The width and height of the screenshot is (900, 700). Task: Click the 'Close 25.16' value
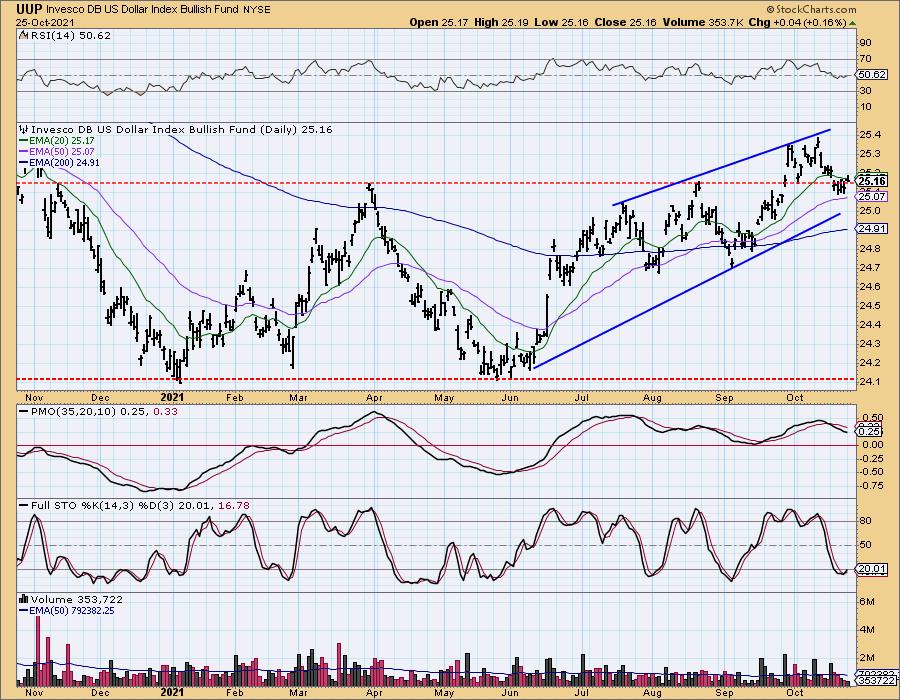(x=626, y=22)
